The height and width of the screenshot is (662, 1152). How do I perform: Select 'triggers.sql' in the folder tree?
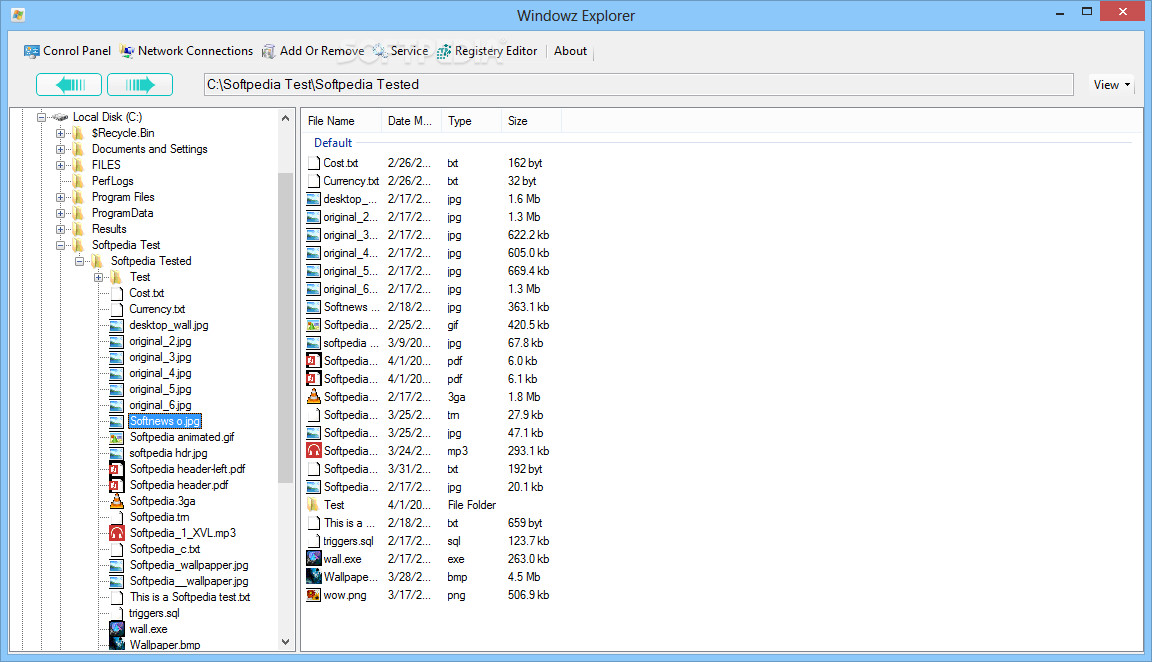[x=154, y=614]
